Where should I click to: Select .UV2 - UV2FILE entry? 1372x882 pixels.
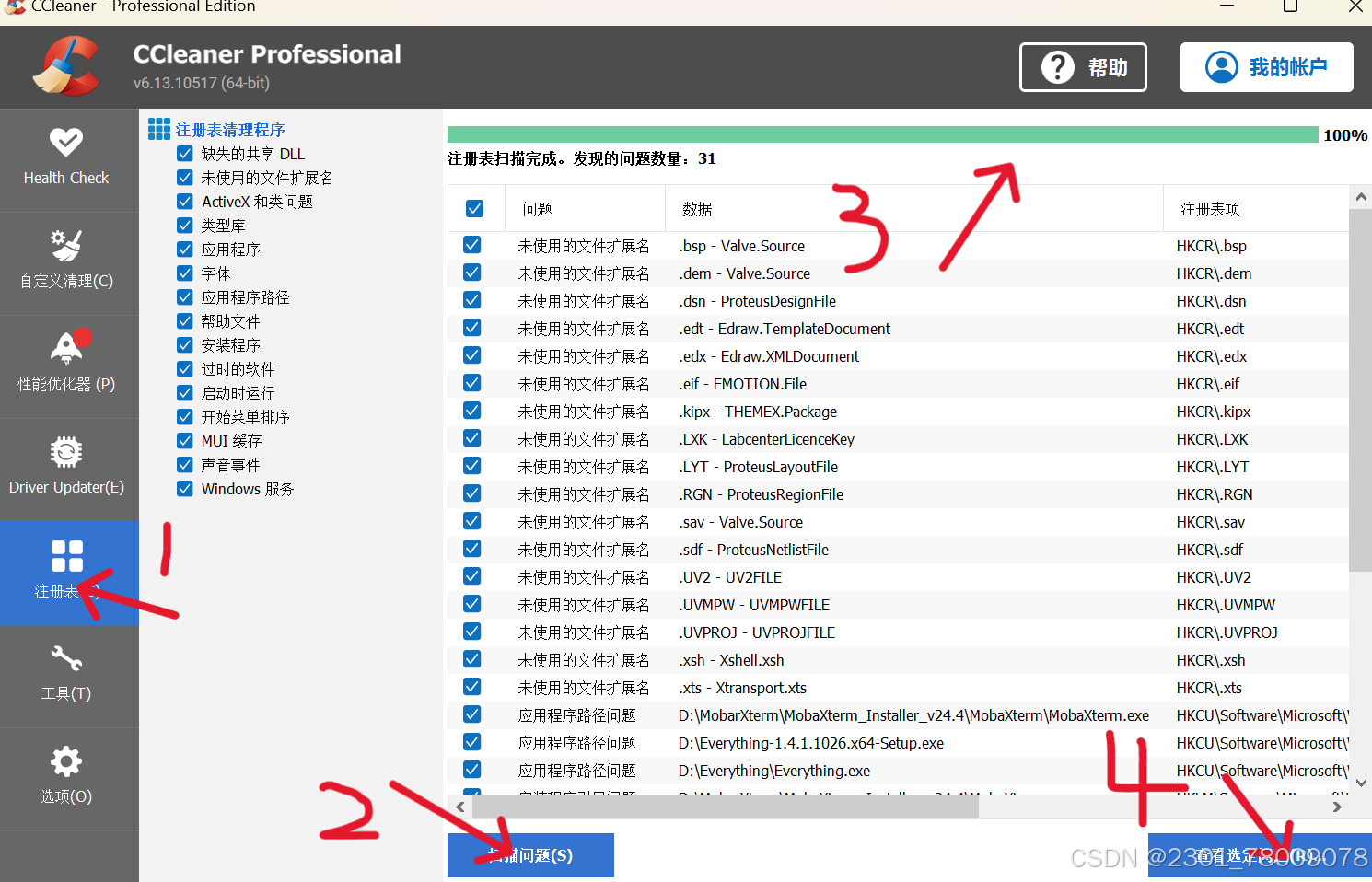(730, 577)
